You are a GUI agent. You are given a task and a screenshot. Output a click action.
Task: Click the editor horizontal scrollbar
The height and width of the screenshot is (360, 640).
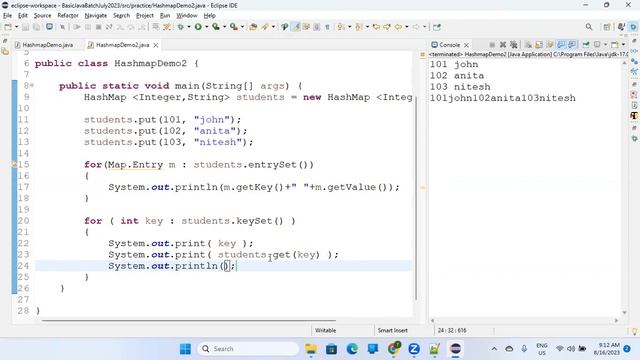tap(189, 321)
